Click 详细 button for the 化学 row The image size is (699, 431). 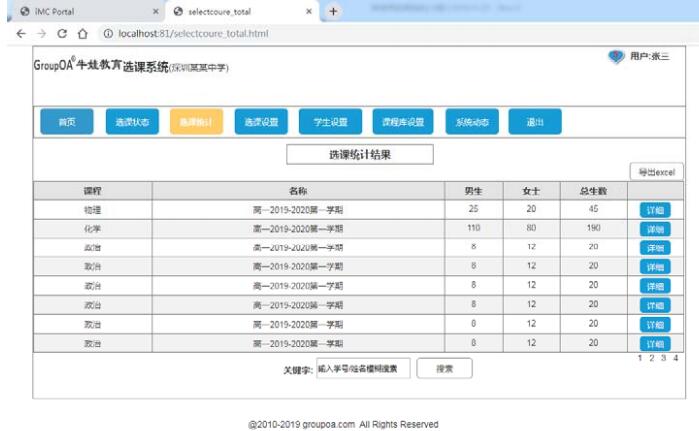655,229
